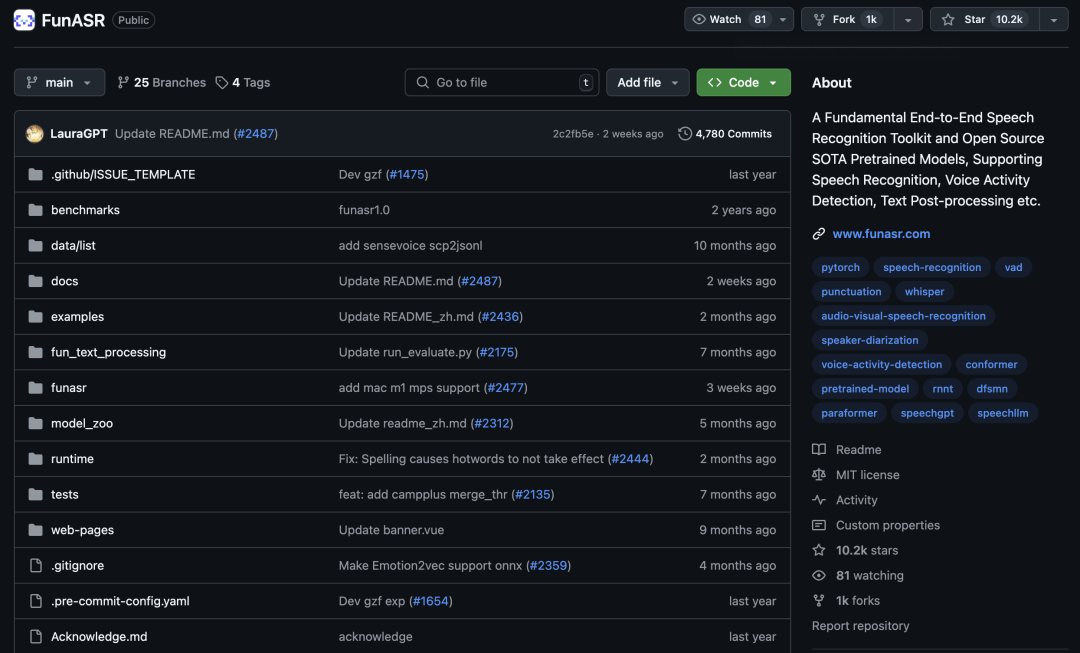Click the fork icon next to 1k forks
Viewport: 1080px width, 653px height.
click(819, 601)
